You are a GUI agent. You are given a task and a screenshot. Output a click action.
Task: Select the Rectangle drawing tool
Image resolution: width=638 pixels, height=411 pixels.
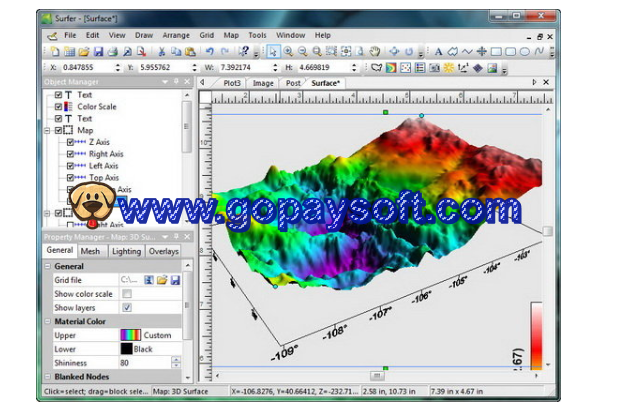pos(496,52)
